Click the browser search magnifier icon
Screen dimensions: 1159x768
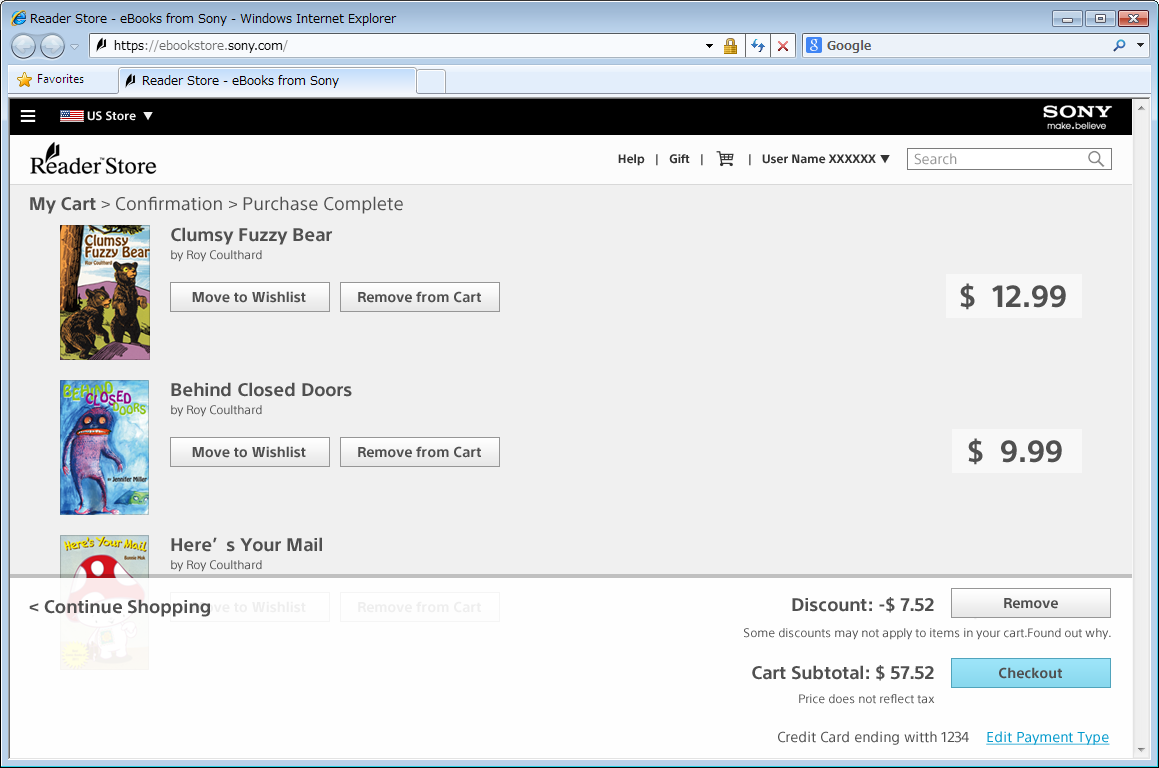[1119, 45]
